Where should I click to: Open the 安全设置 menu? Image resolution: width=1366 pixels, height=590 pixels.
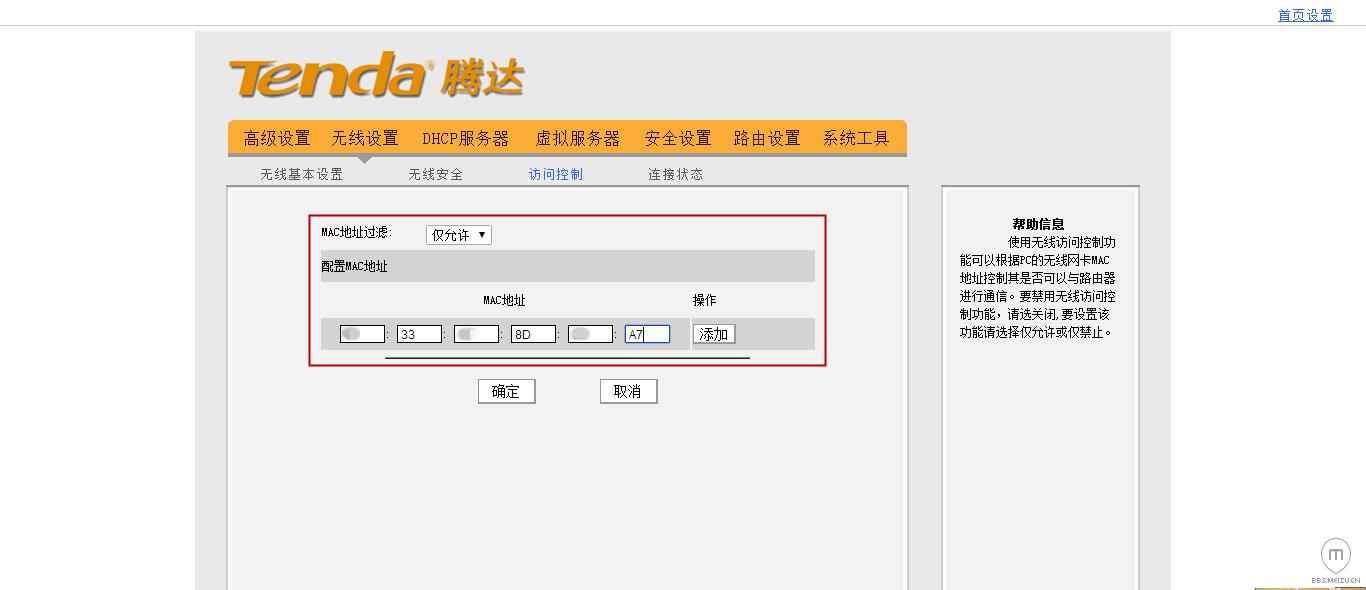[x=679, y=138]
